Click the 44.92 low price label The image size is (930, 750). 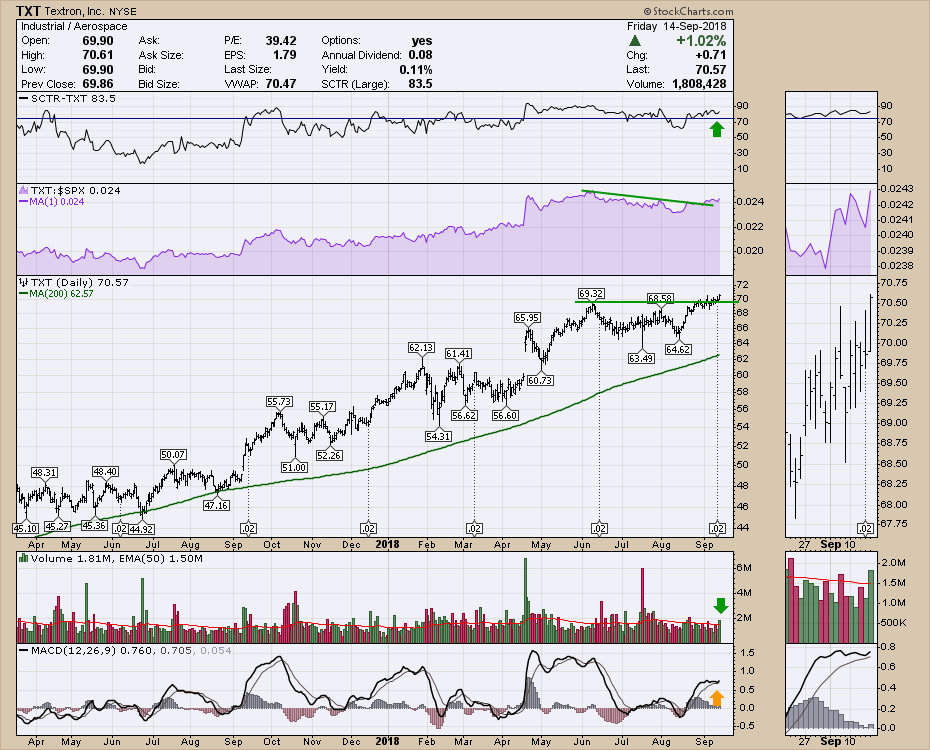[x=142, y=529]
